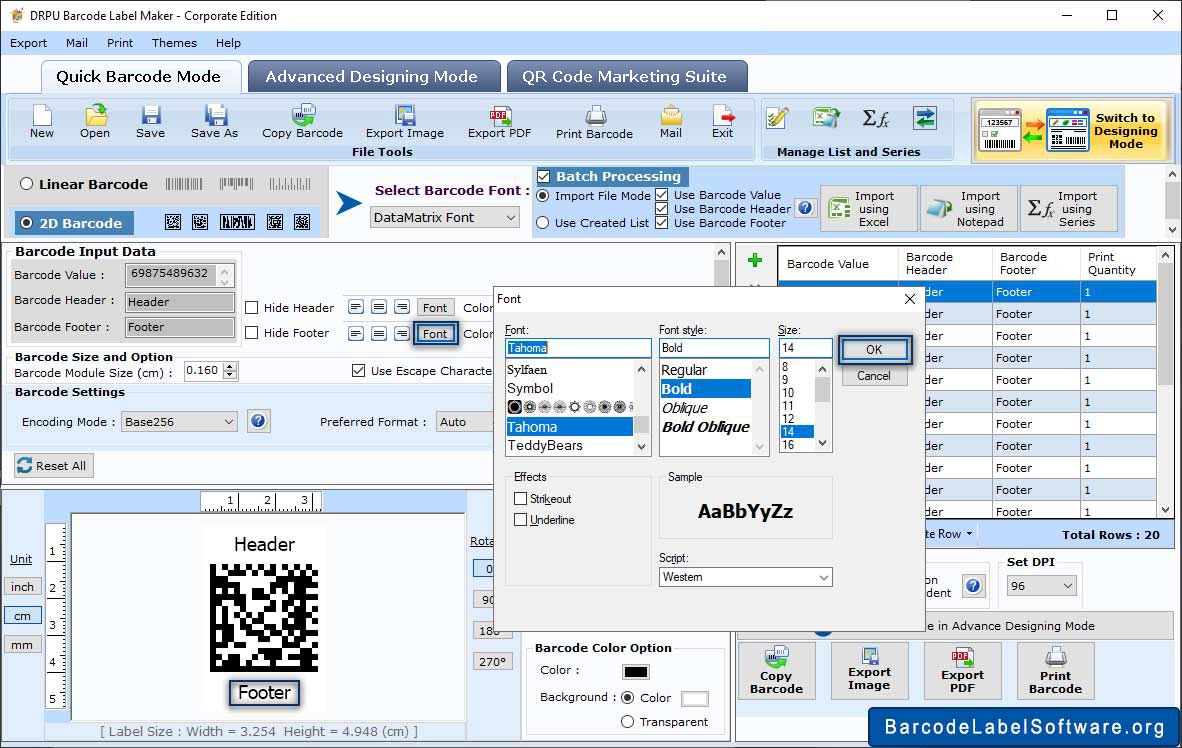Click Cancel in the Font dialog
This screenshot has width=1182, height=748.
(x=874, y=376)
